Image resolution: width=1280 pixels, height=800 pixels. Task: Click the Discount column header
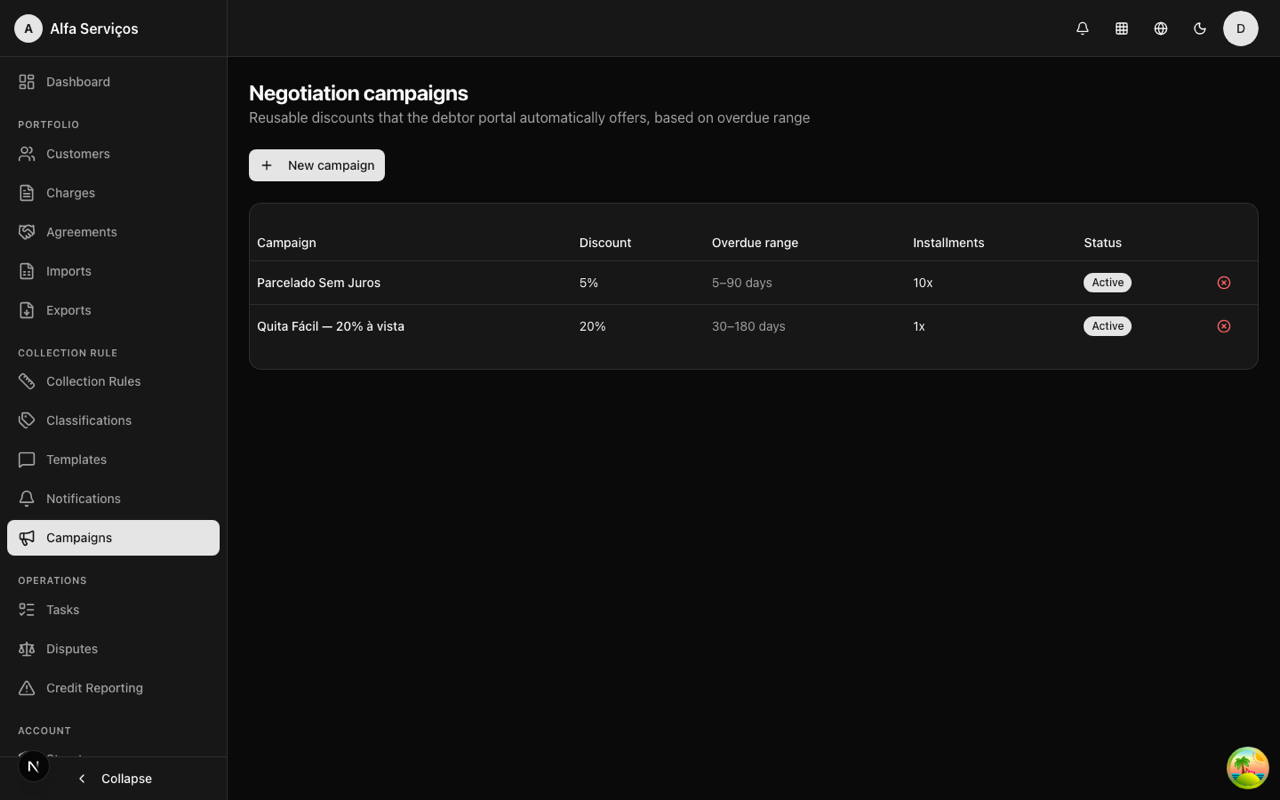click(605, 243)
